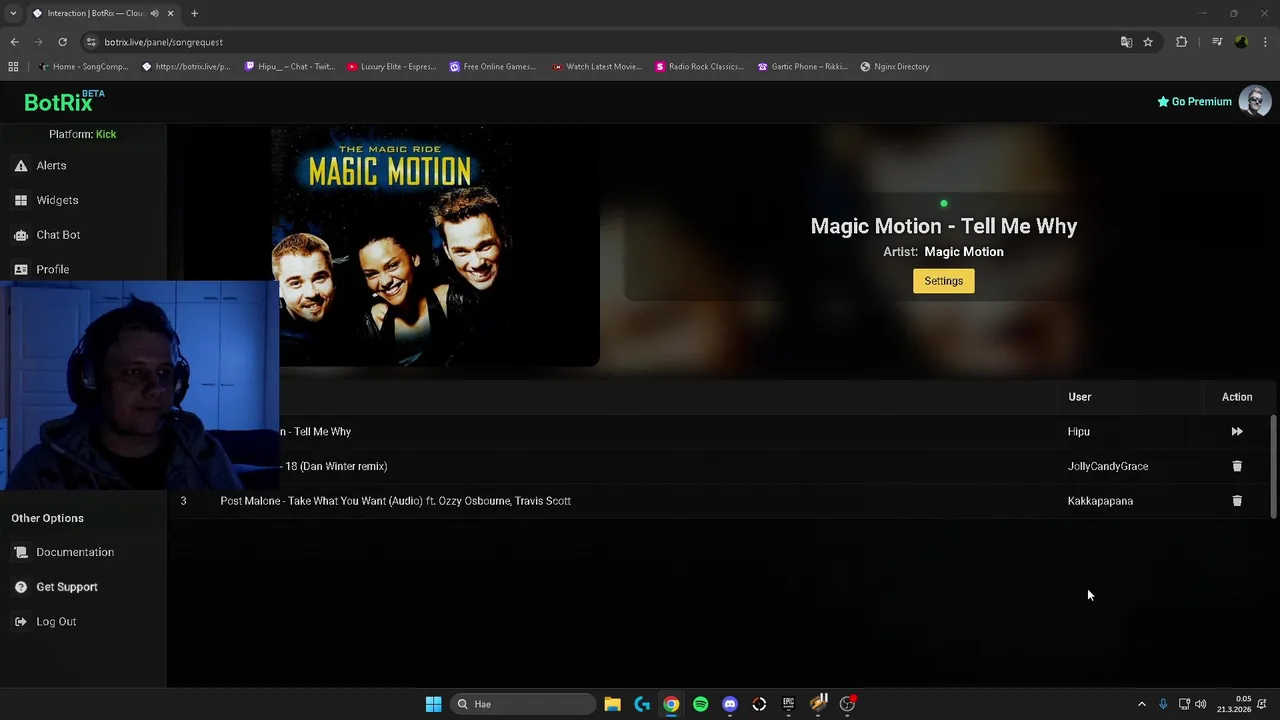Open the Chrome three-dot menu
The image size is (1280, 720).
coord(1265,42)
